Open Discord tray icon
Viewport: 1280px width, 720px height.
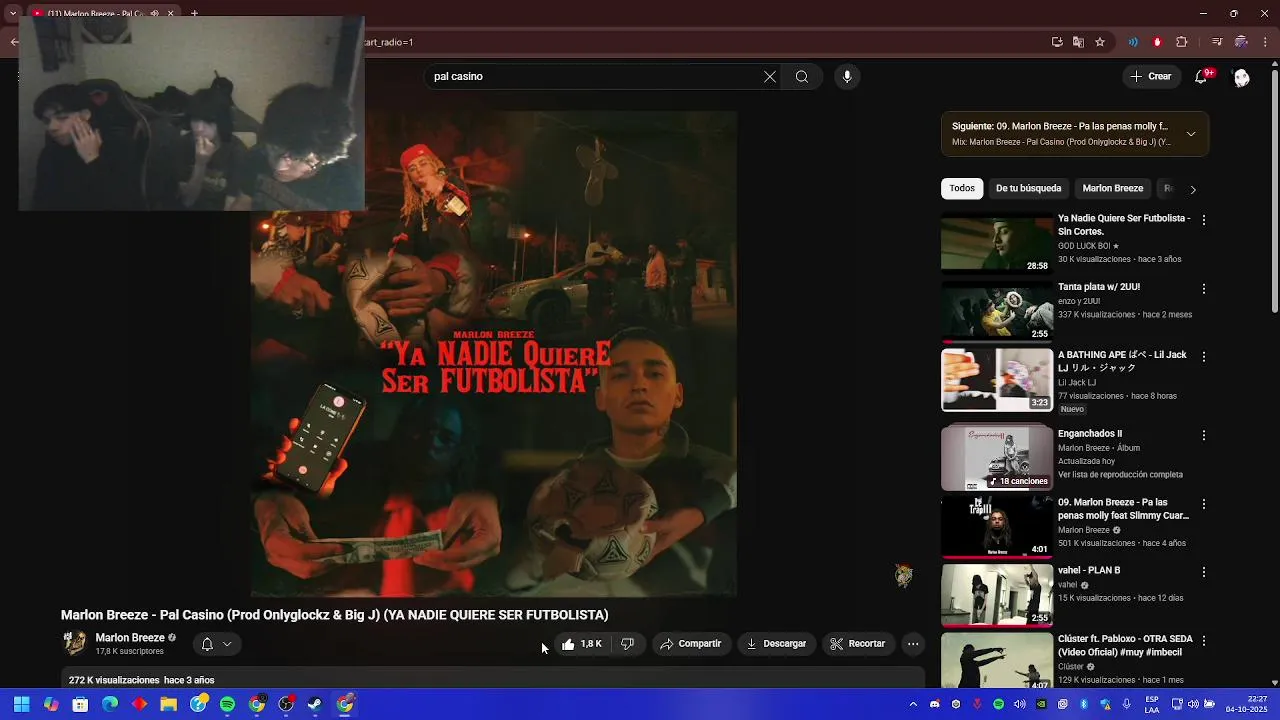point(935,704)
